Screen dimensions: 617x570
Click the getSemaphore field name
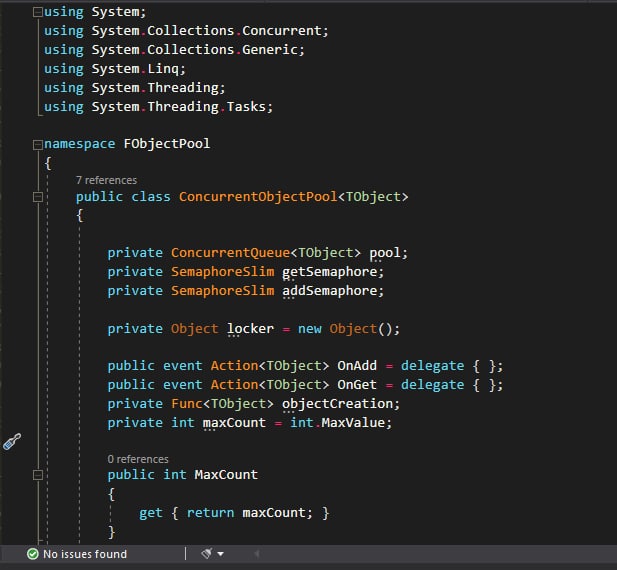tap(329, 271)
